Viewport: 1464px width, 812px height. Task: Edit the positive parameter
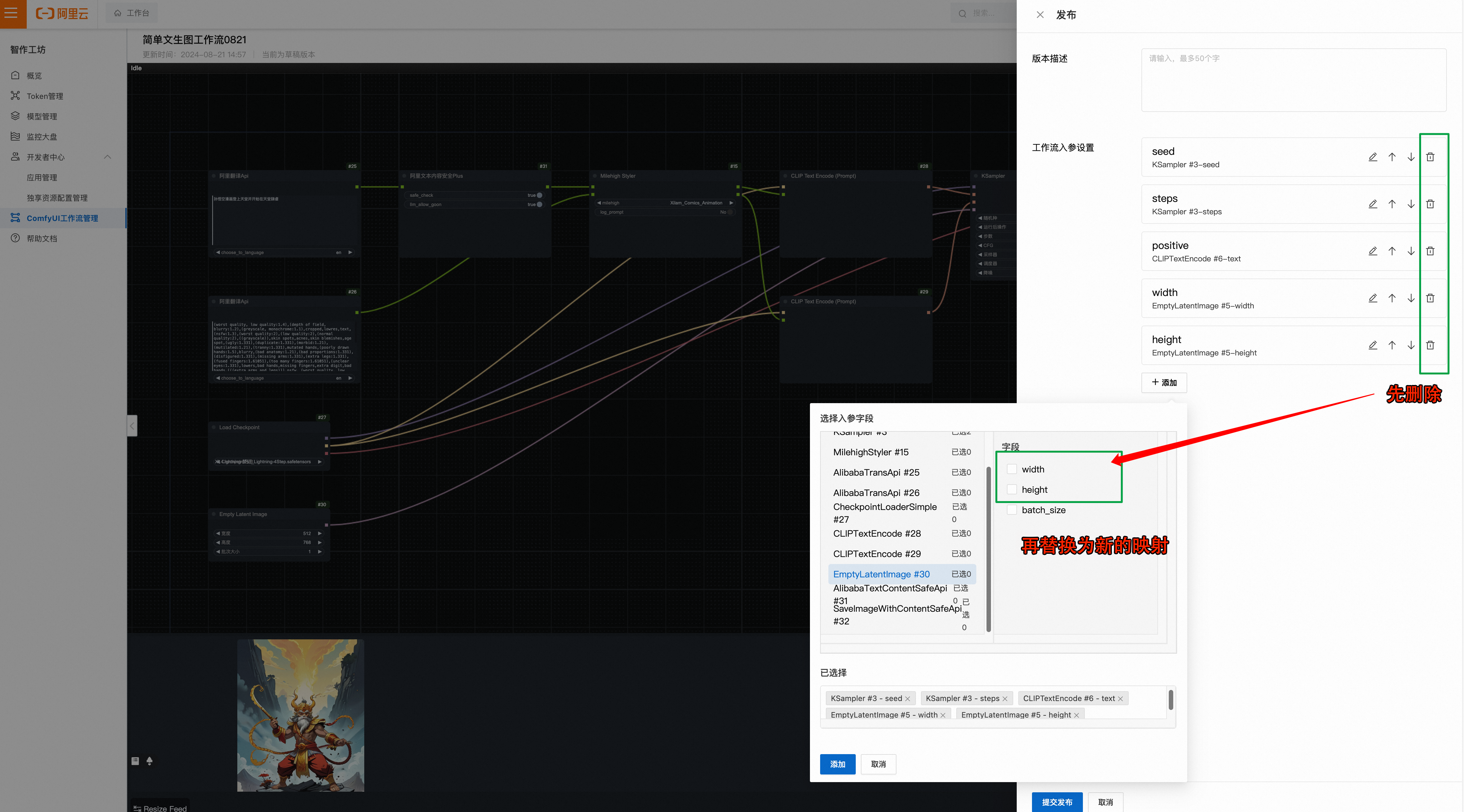click(1372, 251)
